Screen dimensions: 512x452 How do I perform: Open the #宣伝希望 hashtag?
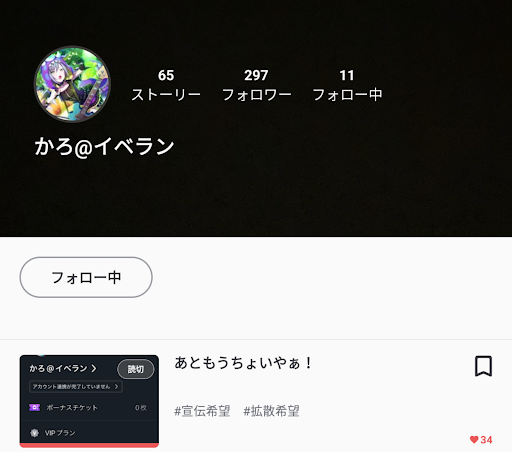tap(202, 411)
